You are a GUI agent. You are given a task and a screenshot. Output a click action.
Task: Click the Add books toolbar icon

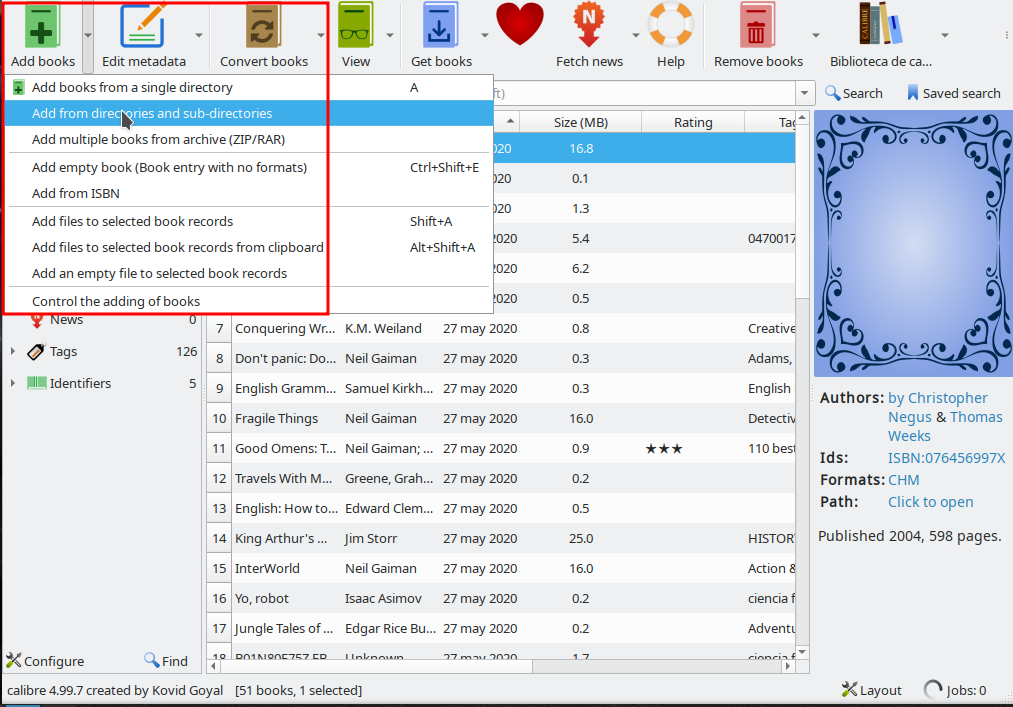click(41, 26)
